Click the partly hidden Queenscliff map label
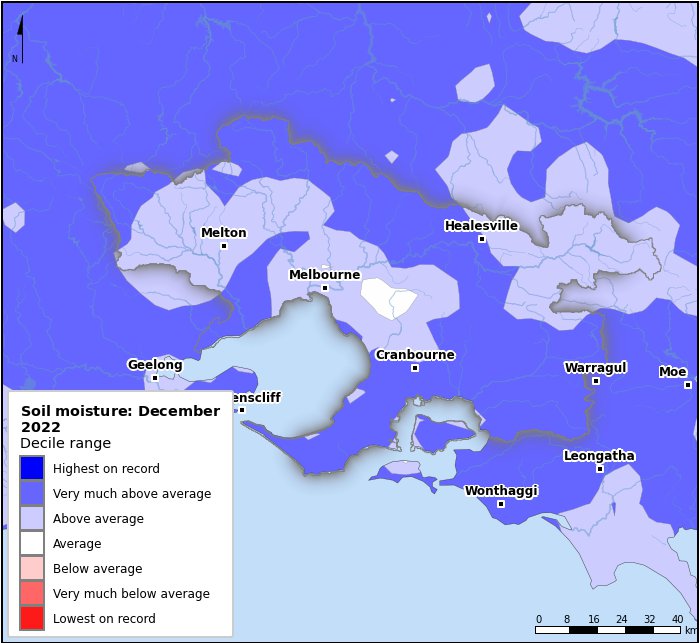The width and height of the screenshot is (700, 643). [x=257, y=397]
